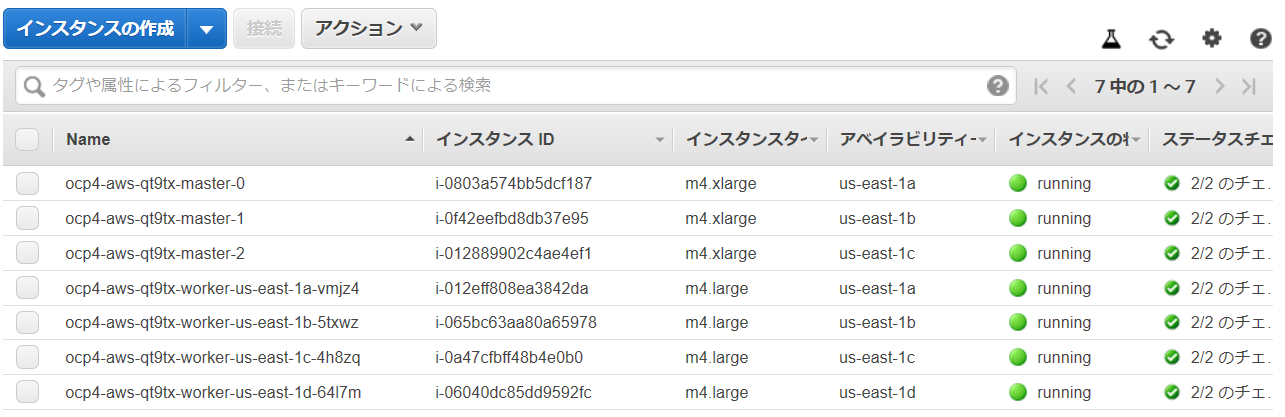Click m4.xlarge type in master-0 row
The image size is (1285, 417).
[721, 183]
